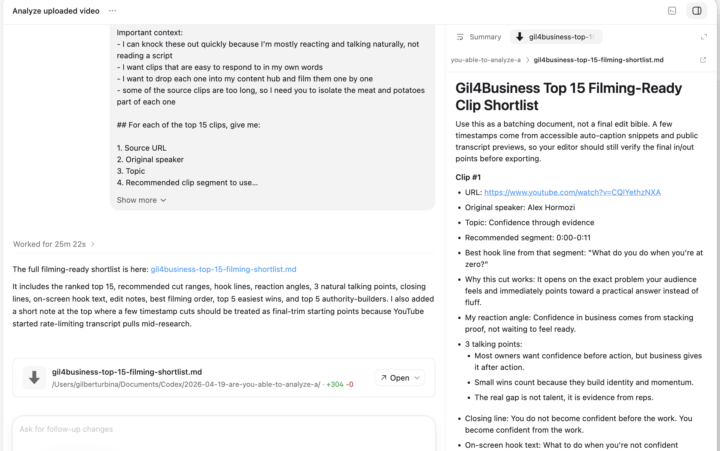Image resolution: width=720 pixels, height=451 pixels.
Task: Open the terminal panel icon in header
Action: (x=672, y=11)
